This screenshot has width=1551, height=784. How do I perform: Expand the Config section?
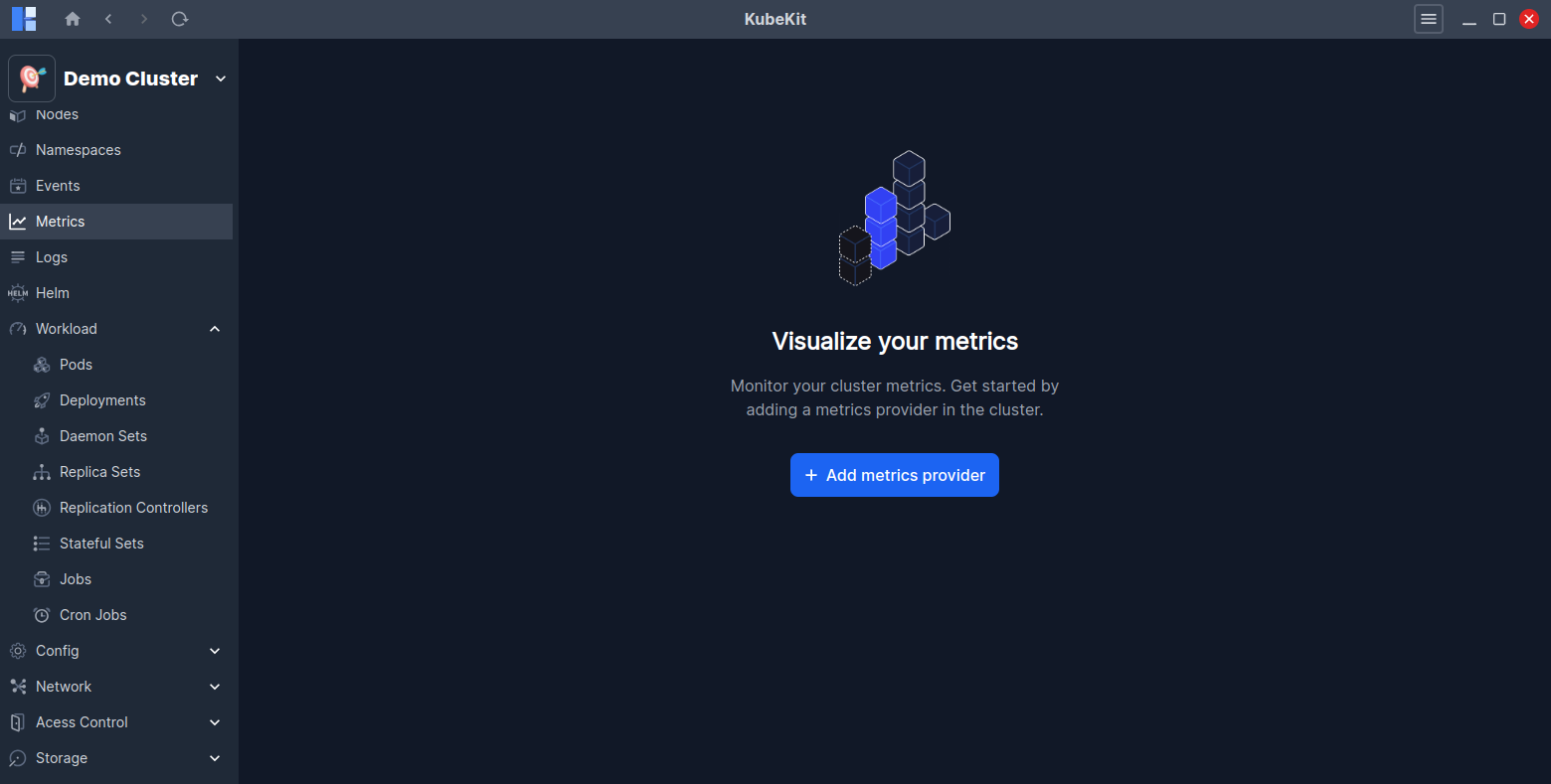click(x=215, y=650)
